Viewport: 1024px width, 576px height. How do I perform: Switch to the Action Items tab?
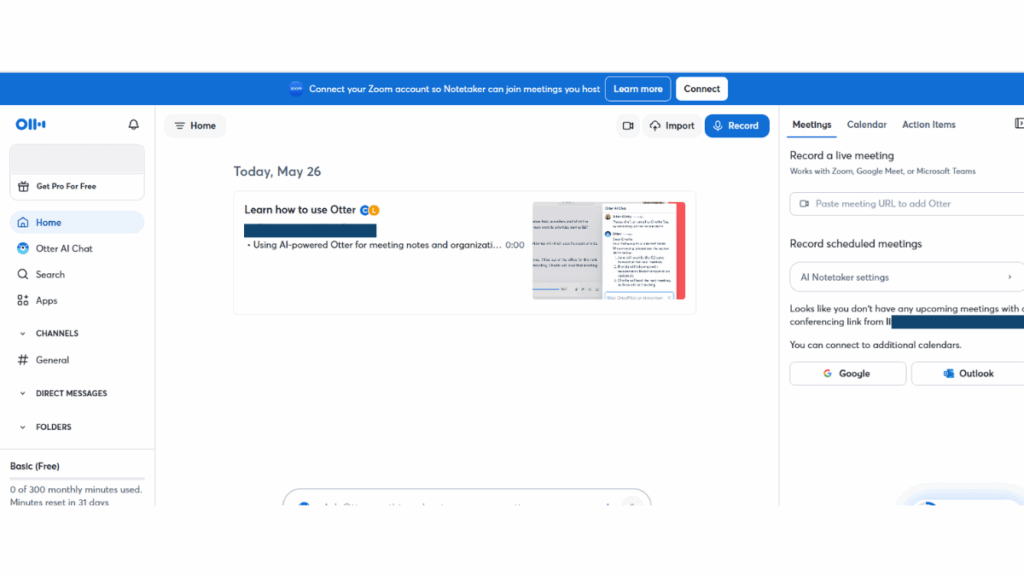[929, 125]
